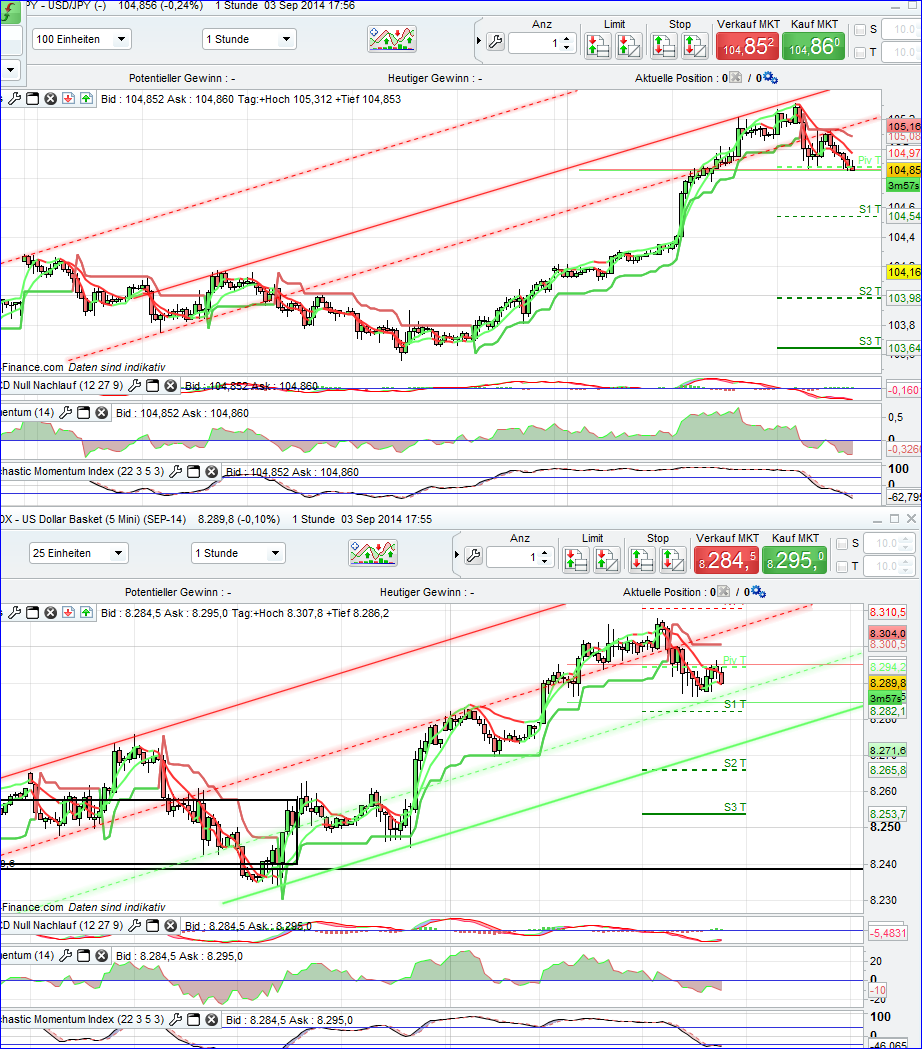Click the green upload-arrow icon on Dollar Basket chart
This screenshot has width=922, height=1049.
(86, 612)
